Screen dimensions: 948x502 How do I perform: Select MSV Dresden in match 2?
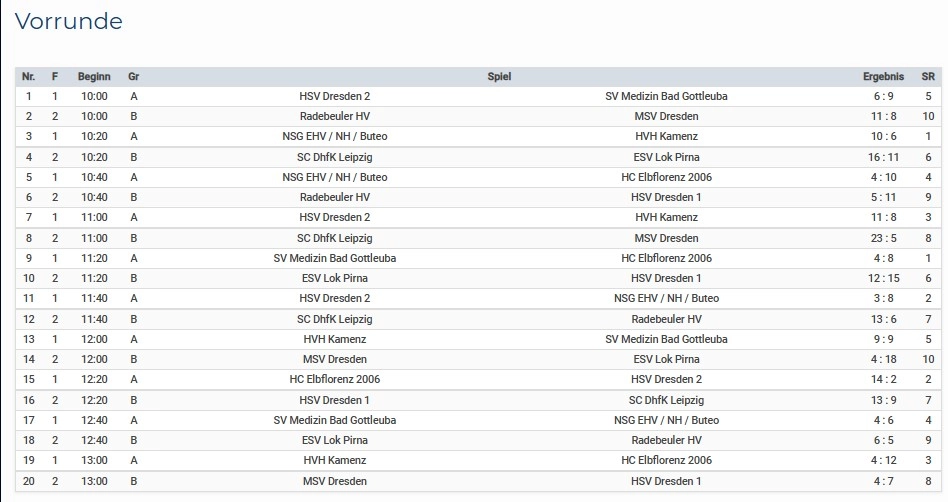point(666,116)
